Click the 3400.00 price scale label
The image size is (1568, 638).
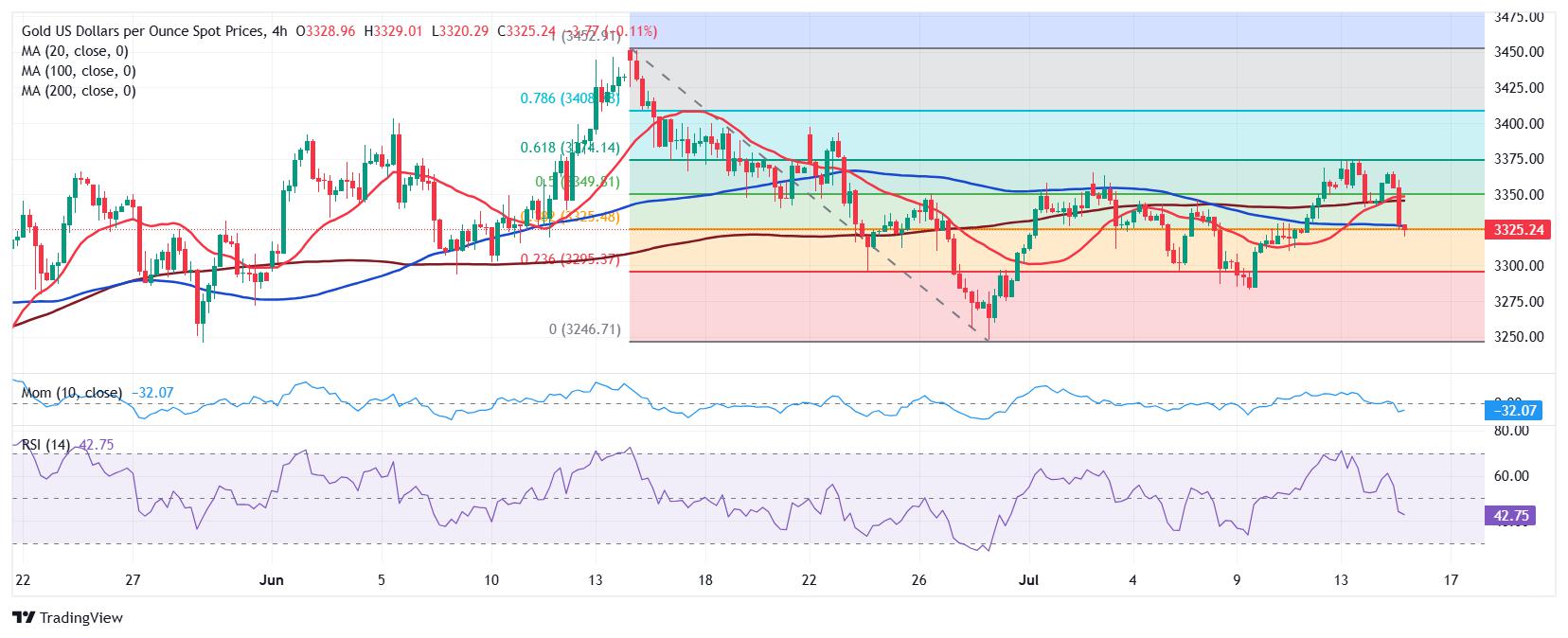1518,123
